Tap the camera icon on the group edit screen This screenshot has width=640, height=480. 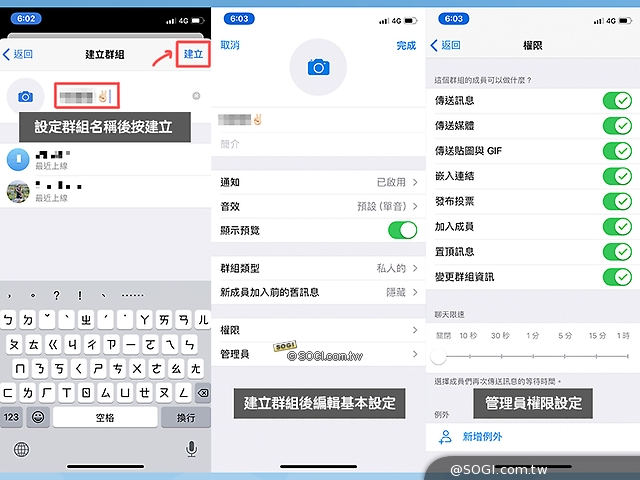pyautogui.click(x=318, y=67)
